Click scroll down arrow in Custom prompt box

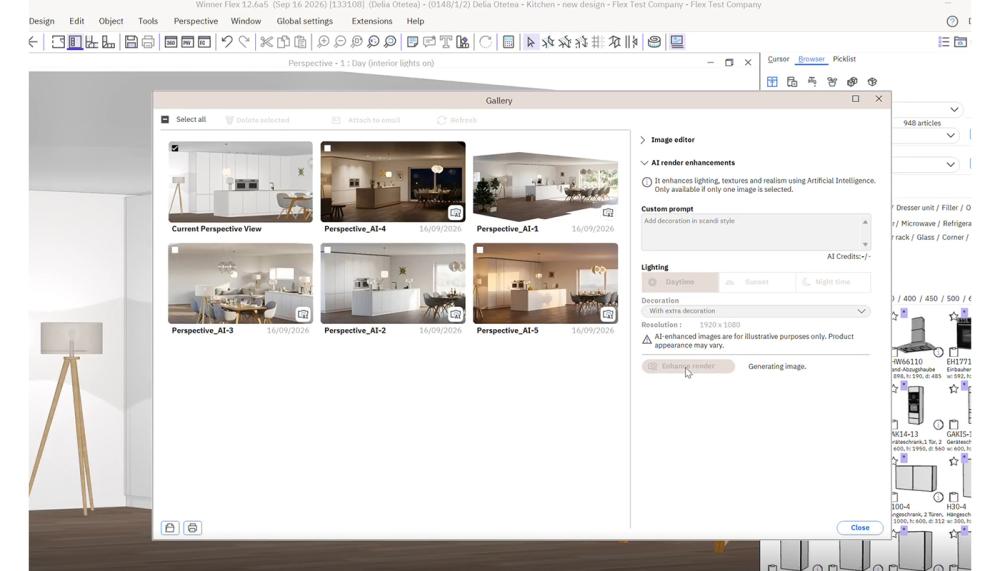tap(865, 244)
